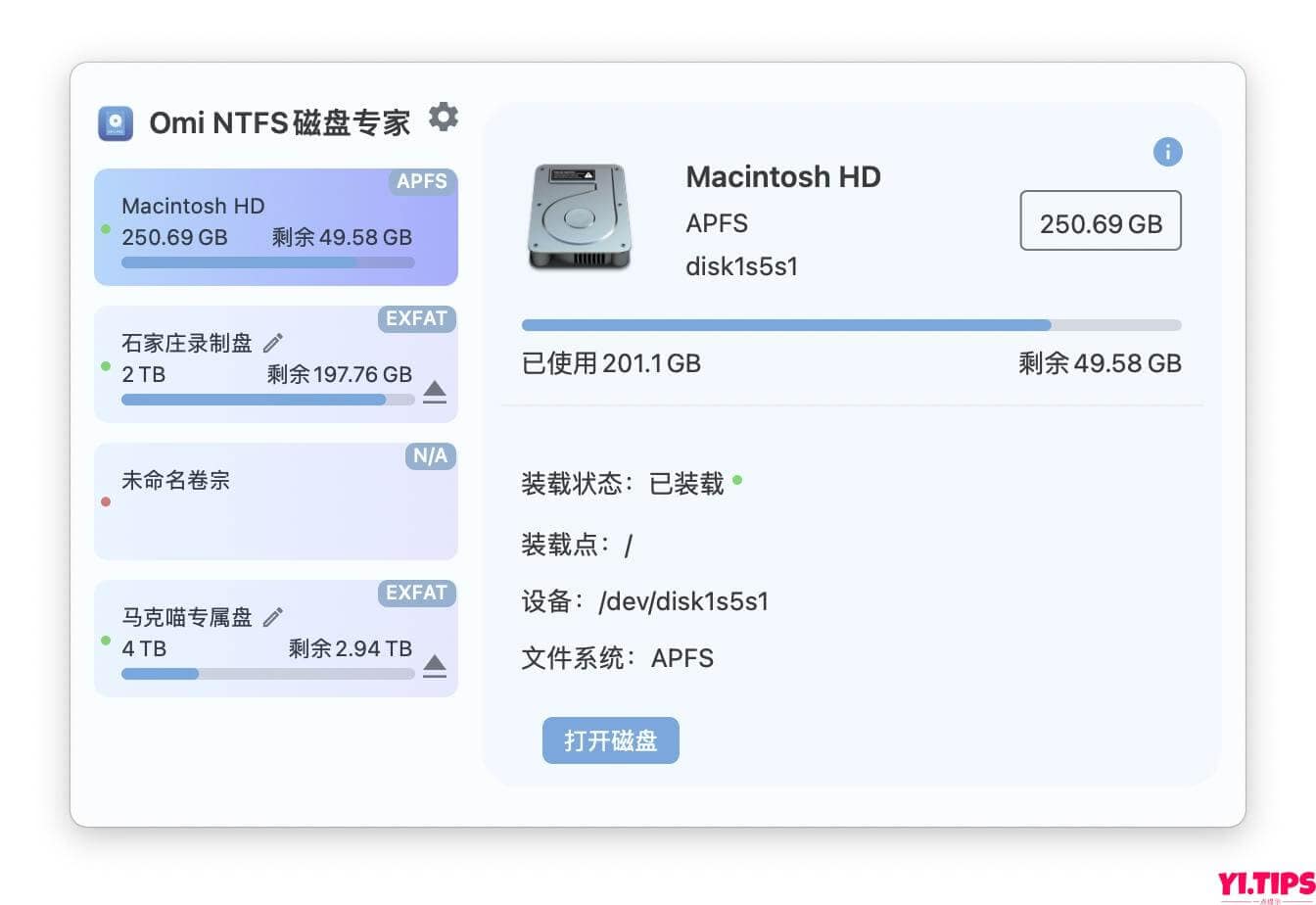Eject the 马克喵专属盘 disk

435,667
